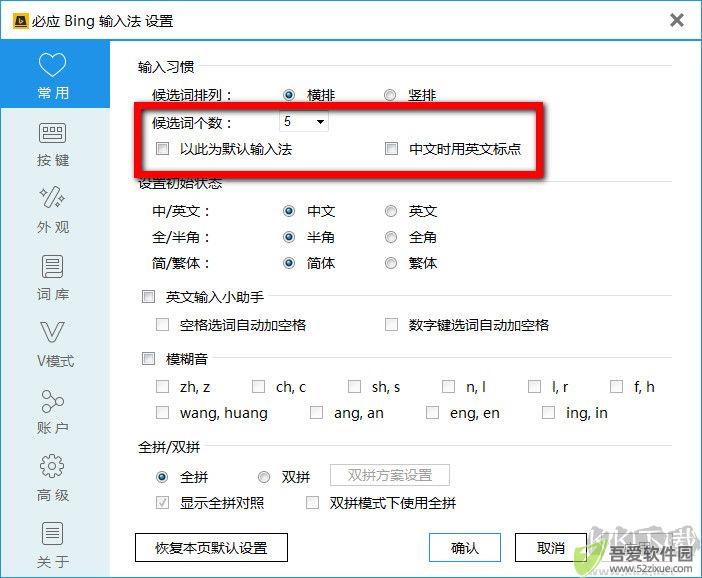Viewport: 702px width, 578px height.
Task: Open the 候选词个数 dropdown
Action: tap(304, 122)
